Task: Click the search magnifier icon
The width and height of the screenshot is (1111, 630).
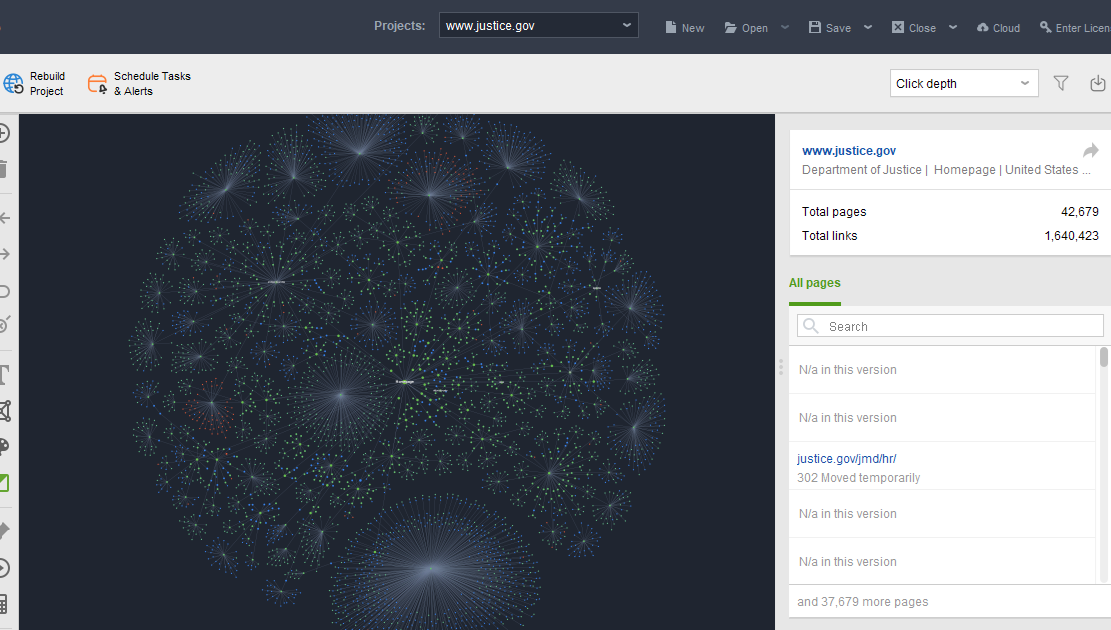Action: click(x=811, y=326)
